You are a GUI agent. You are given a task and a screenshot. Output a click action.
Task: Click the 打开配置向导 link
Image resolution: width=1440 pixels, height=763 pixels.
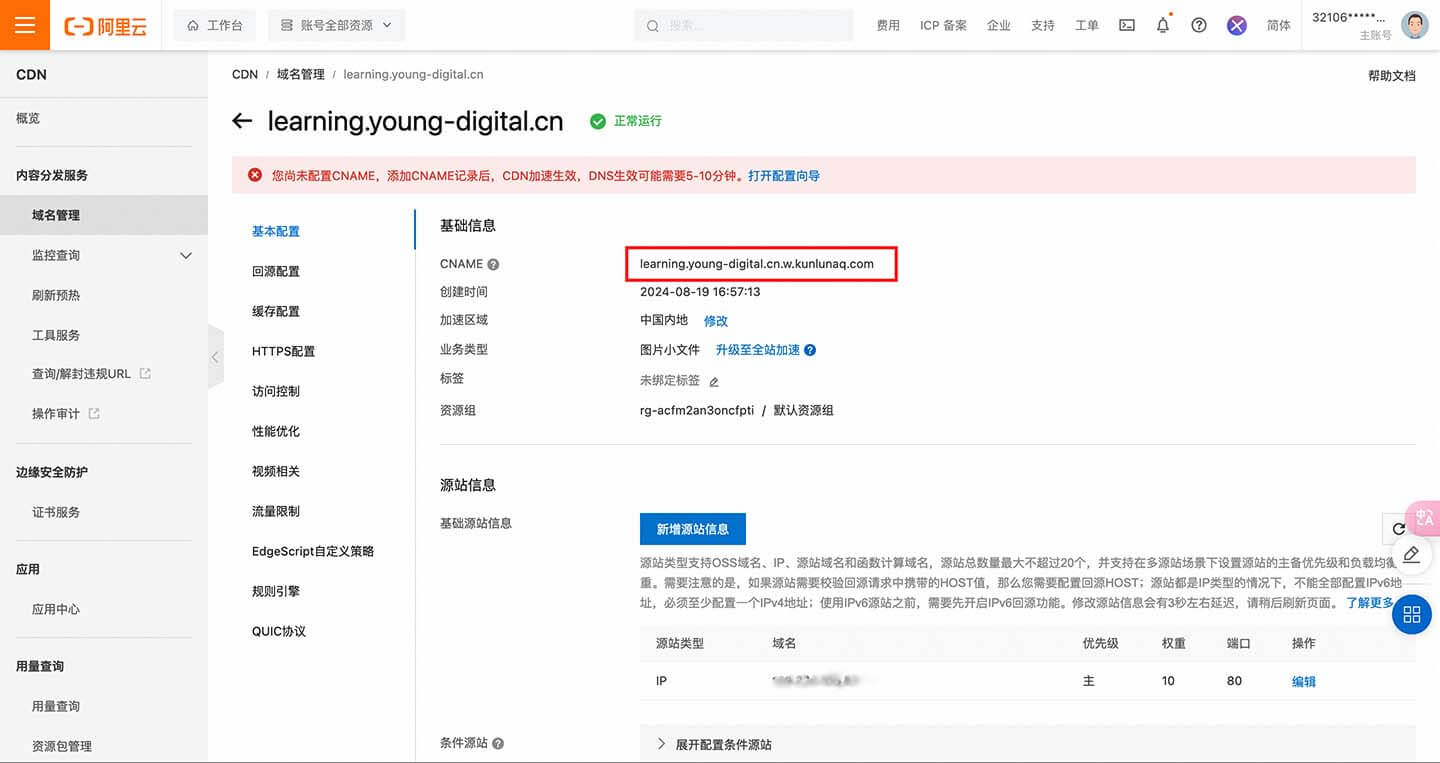click(x=784, y=175)
